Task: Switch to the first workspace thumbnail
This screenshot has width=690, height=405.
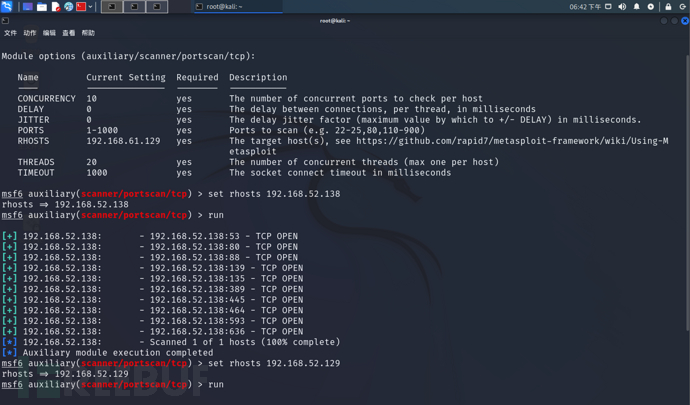Action: 112,7
